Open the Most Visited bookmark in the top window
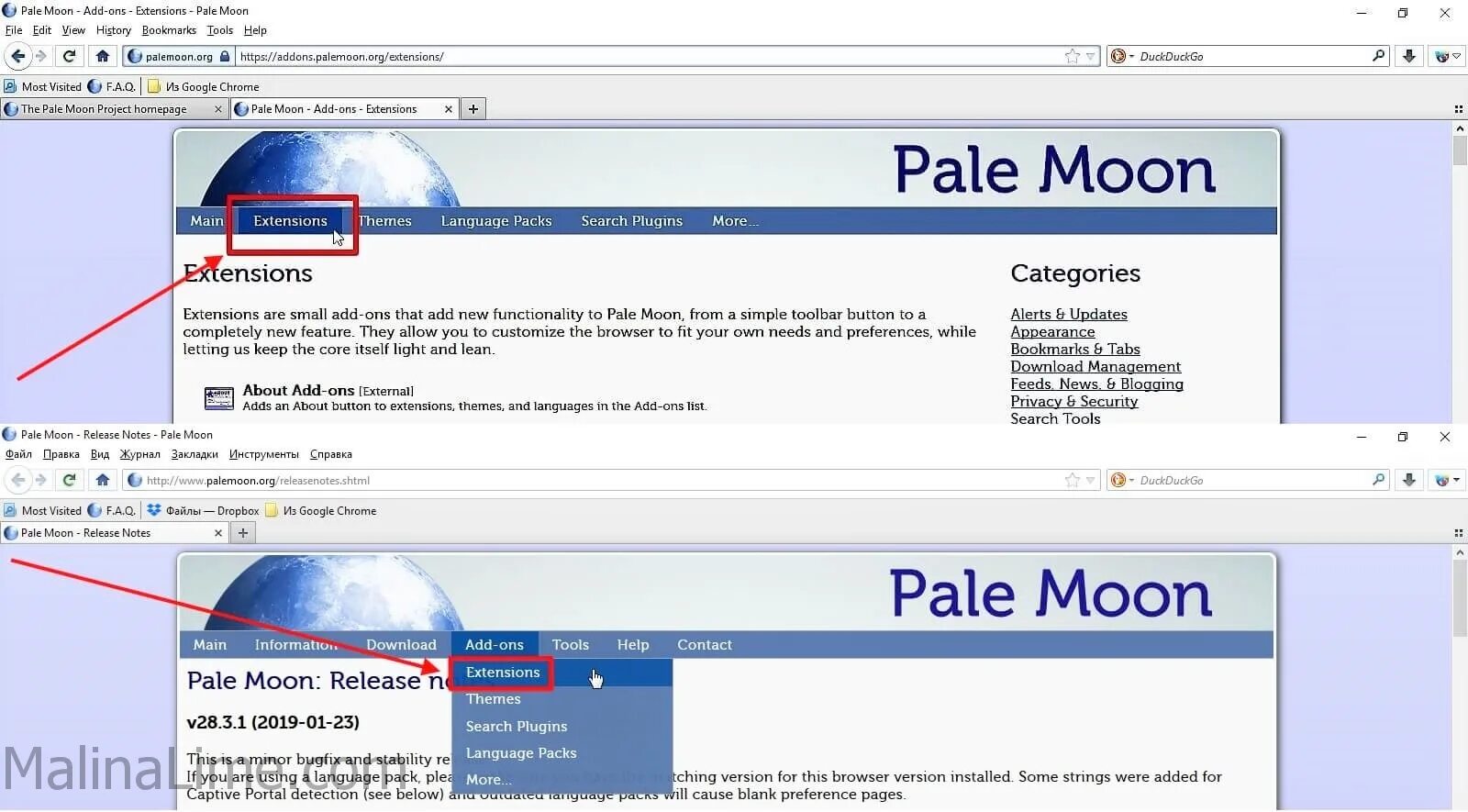Screen dimensions: 1468x812 click(x=42, y=87)
